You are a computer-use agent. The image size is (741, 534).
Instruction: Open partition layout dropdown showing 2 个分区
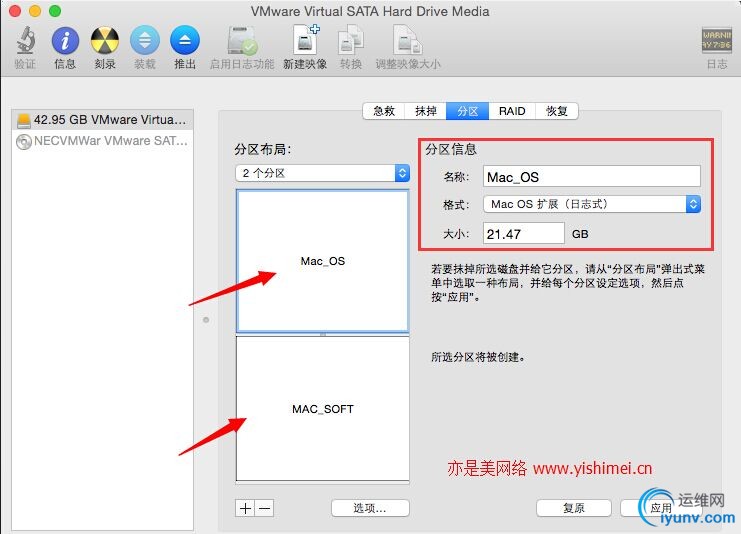[x=322, y=173]
